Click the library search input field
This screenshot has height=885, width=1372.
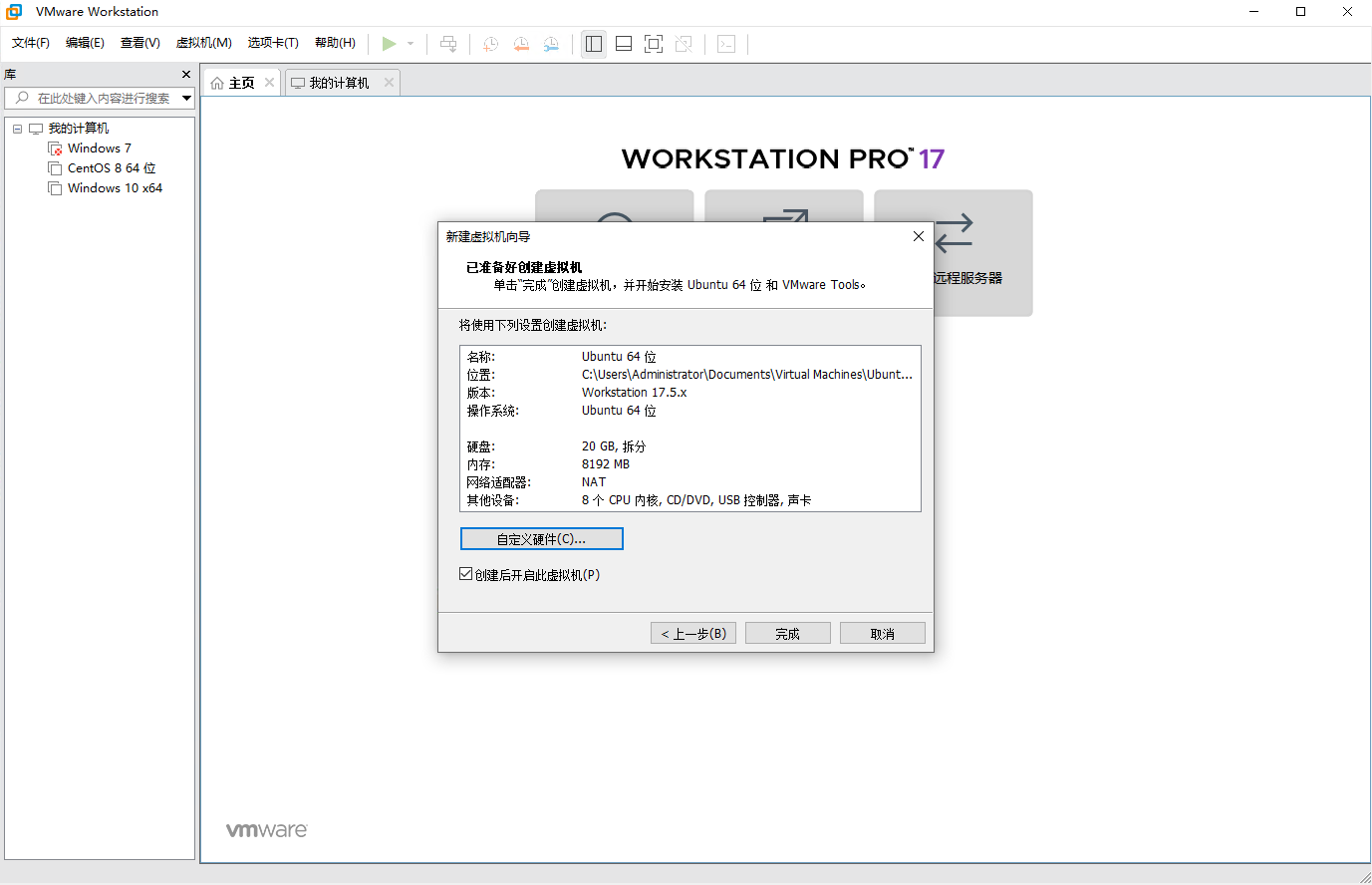pyautogui.click(x=100, y=98)
